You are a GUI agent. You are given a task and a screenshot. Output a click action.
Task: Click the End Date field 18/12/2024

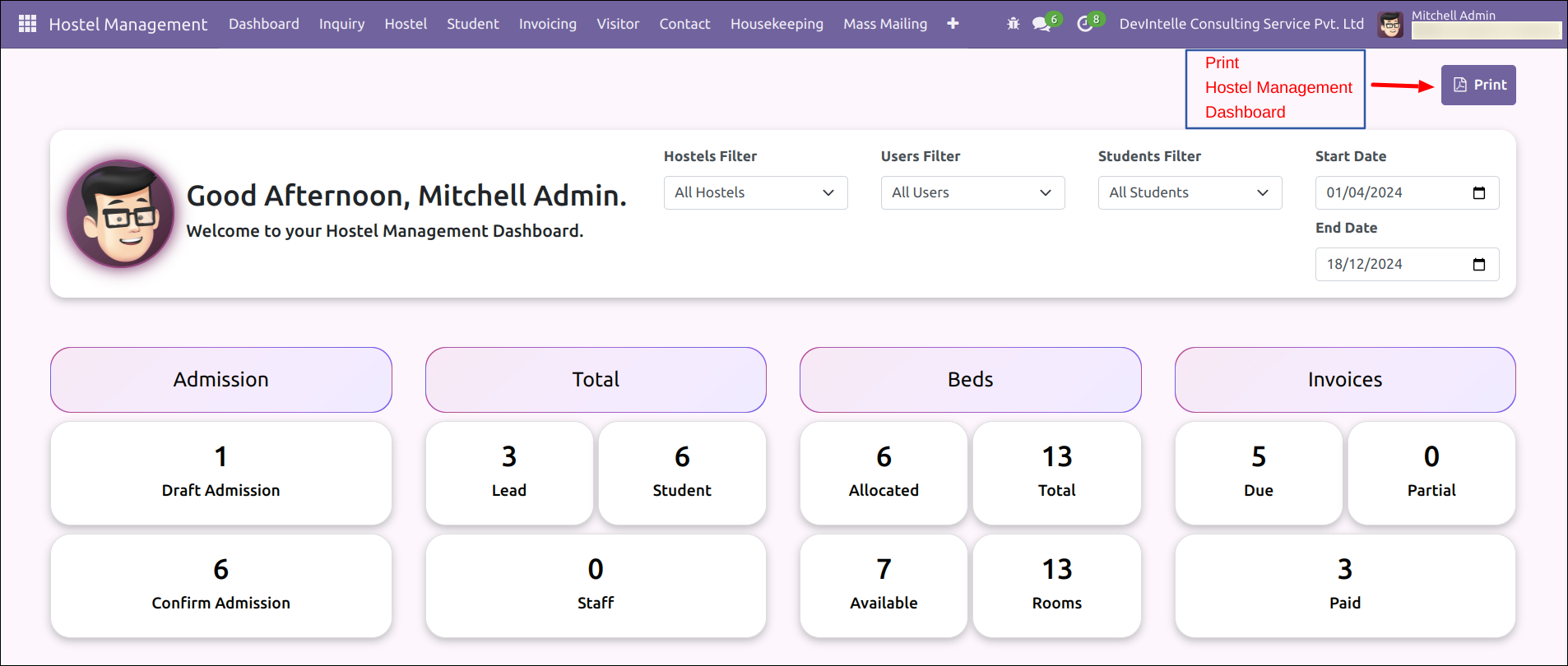tap(1407, 264)
